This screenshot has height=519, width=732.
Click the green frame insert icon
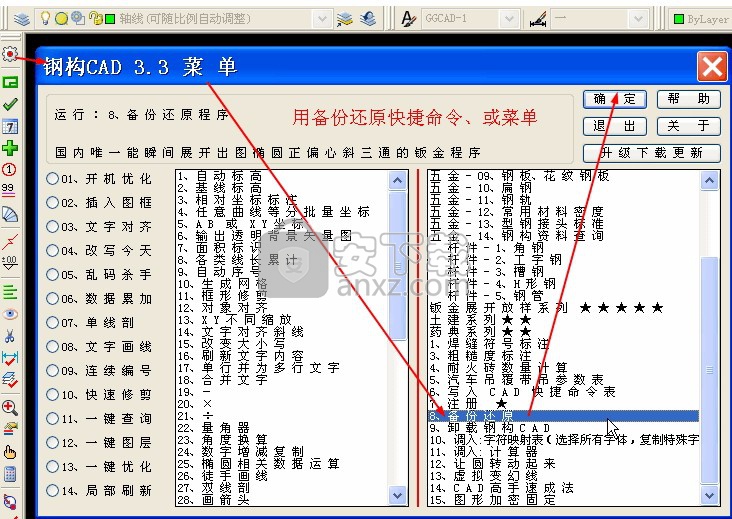(10, 83)
